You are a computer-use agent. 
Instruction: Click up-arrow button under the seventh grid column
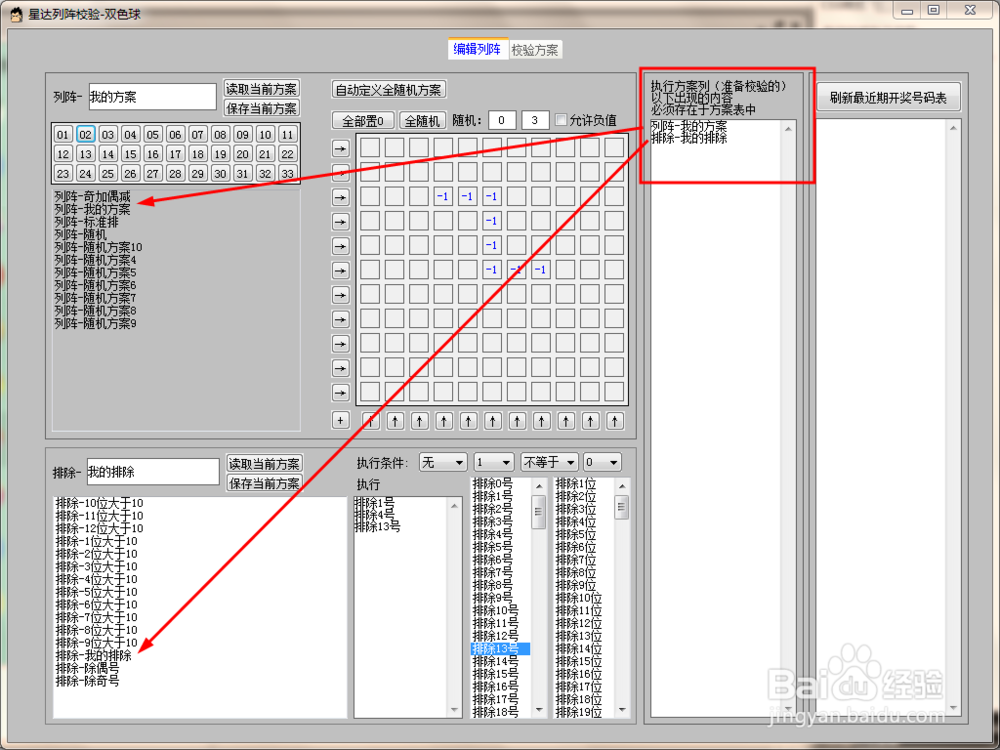[x=517, y=421]
